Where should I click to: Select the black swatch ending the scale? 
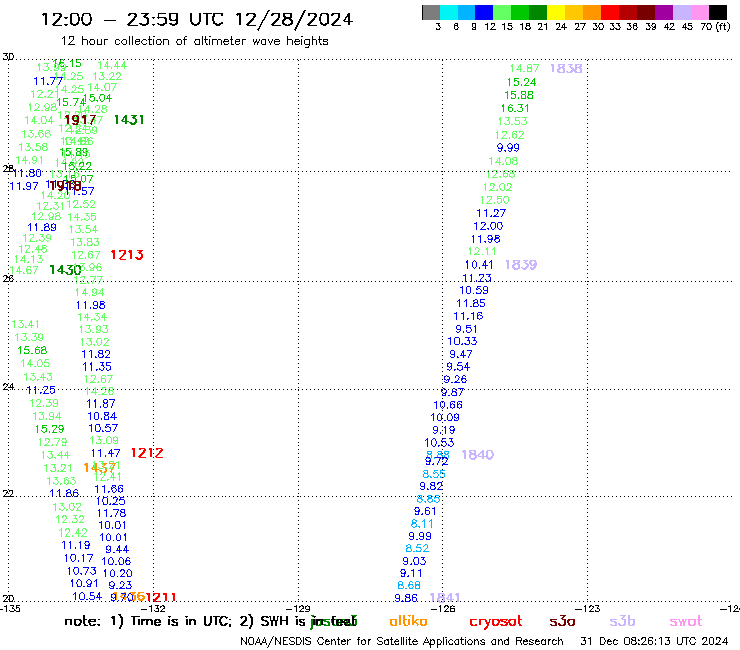(718, 12)
